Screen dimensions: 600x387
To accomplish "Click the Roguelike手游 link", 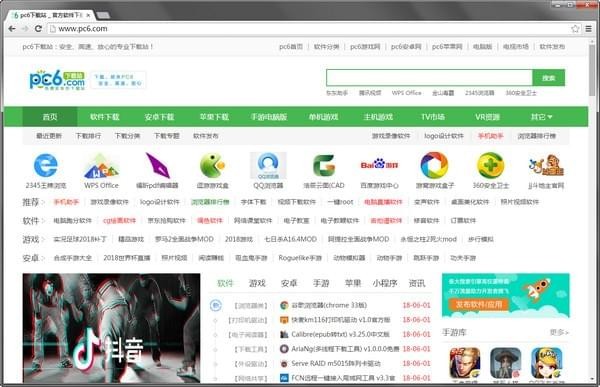I will (x=300, y=258).
